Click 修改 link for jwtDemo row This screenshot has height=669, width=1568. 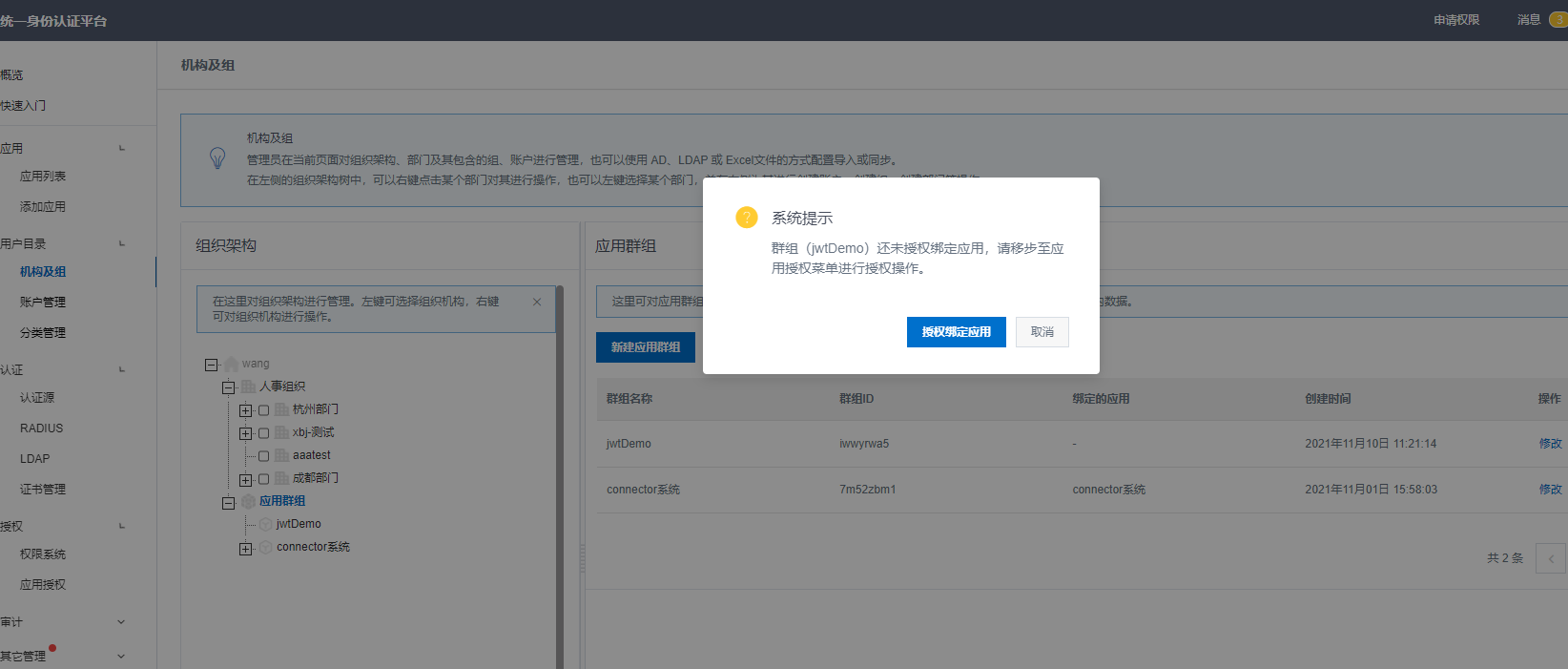tap(1550, 444)
